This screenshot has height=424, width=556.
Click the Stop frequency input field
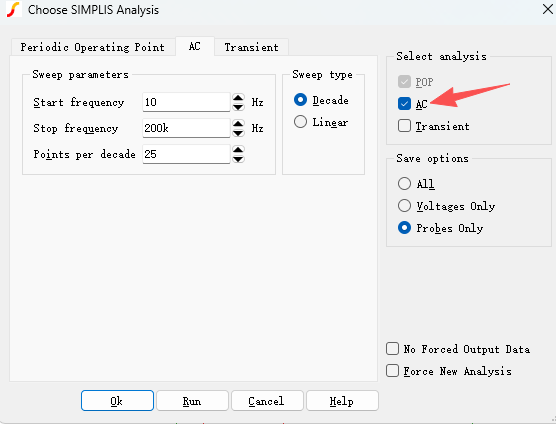click(x=186, y=128)
